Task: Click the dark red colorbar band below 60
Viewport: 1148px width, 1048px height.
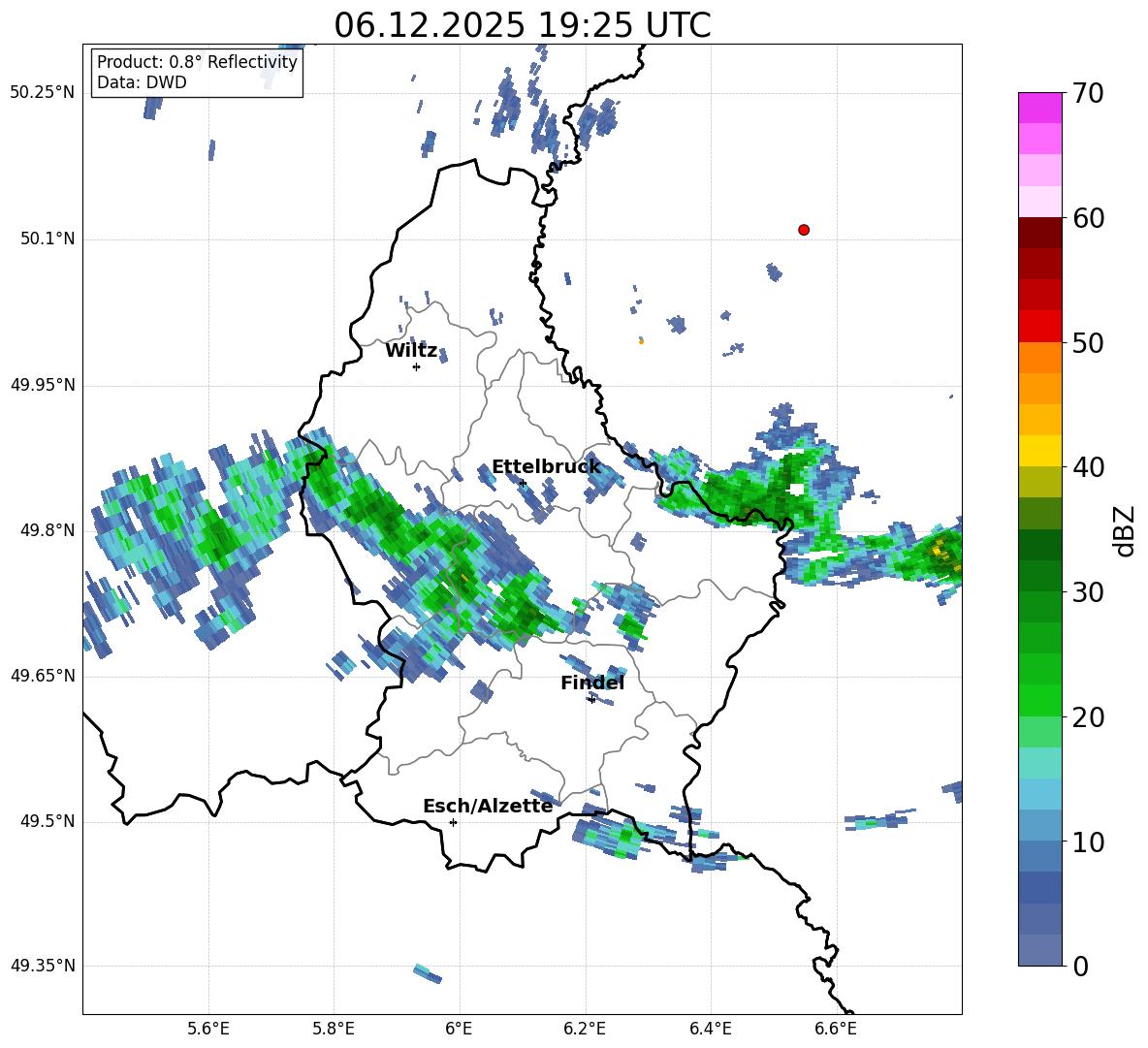Action: pos(1039,233)
